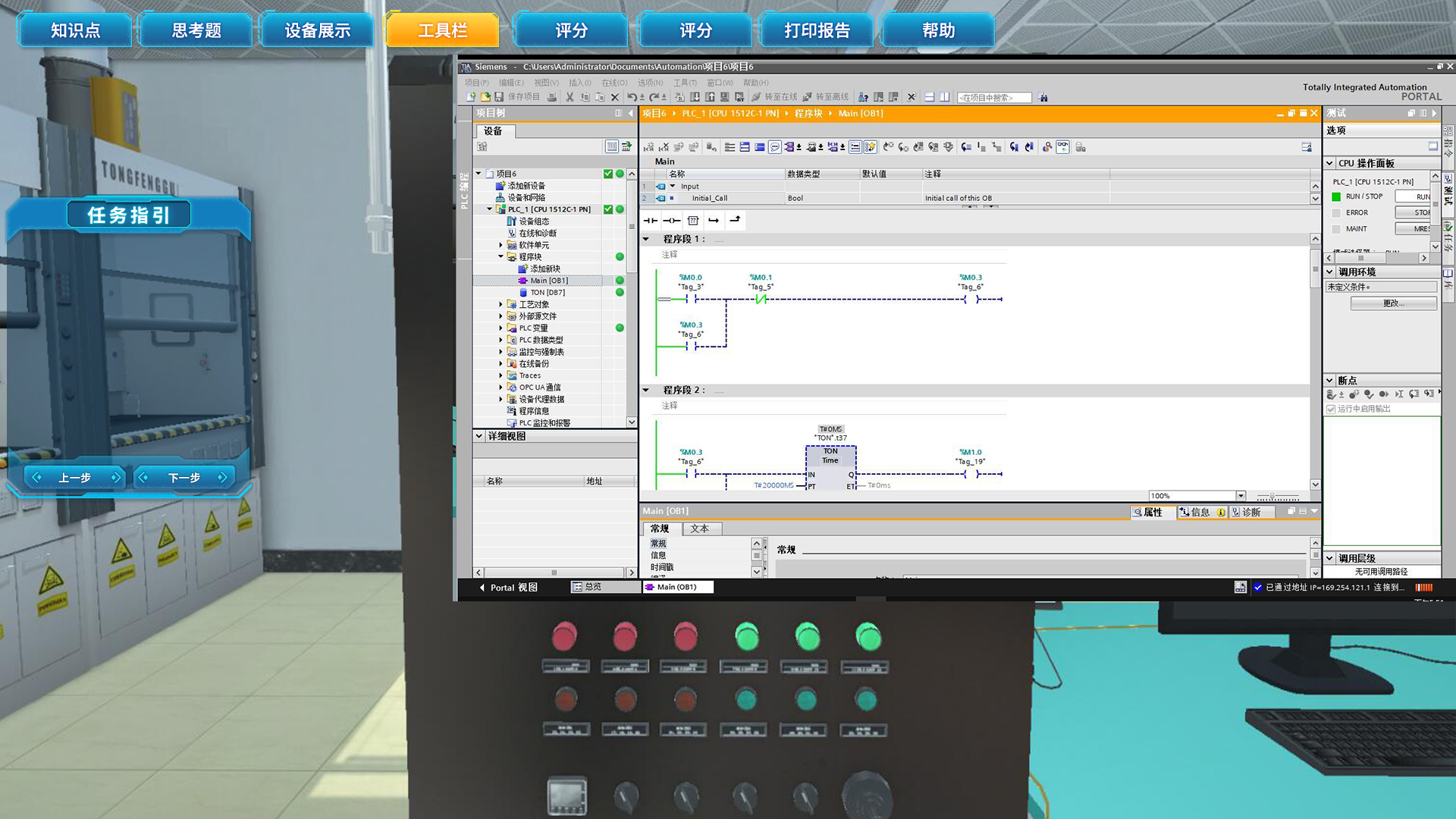Toggle the 运行中启用输出 checkbox
The image size is (1456, 819).
[1331, 409]
